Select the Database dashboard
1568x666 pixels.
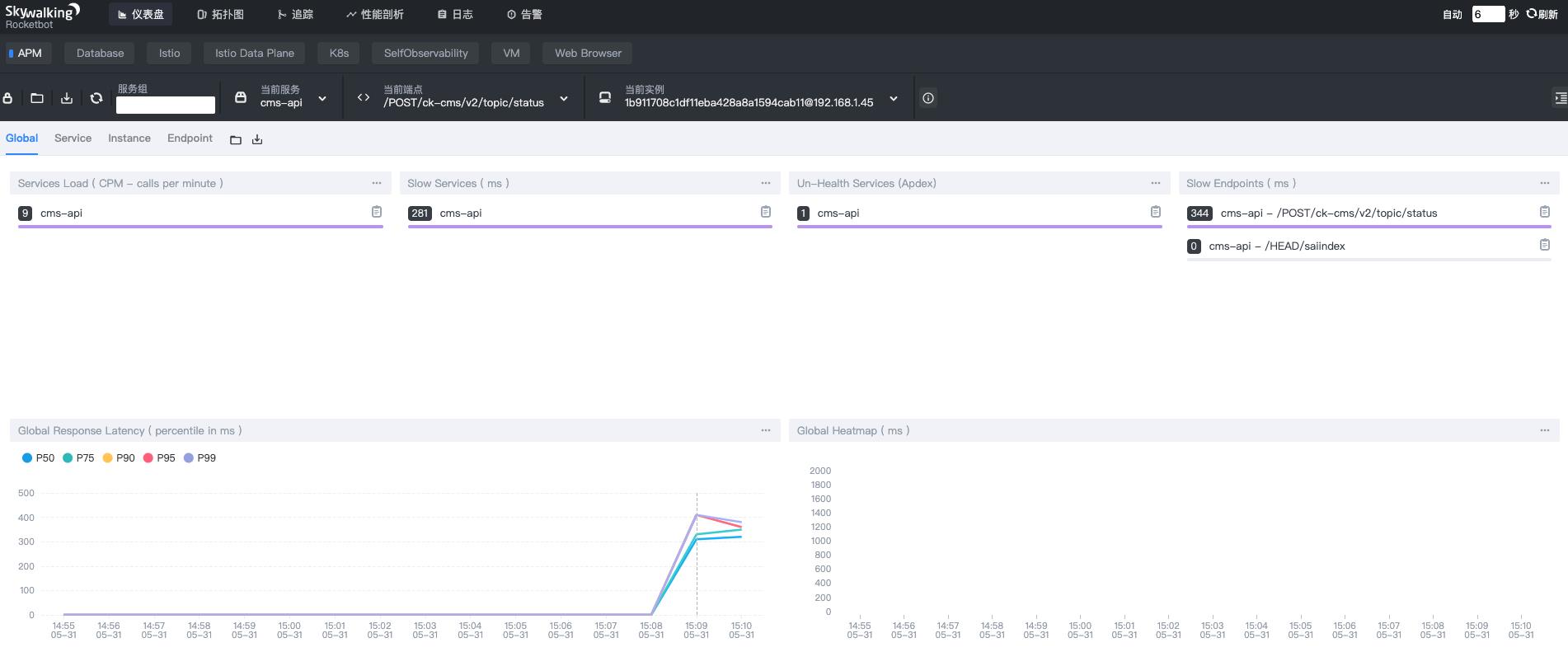[x=100, y=53]
